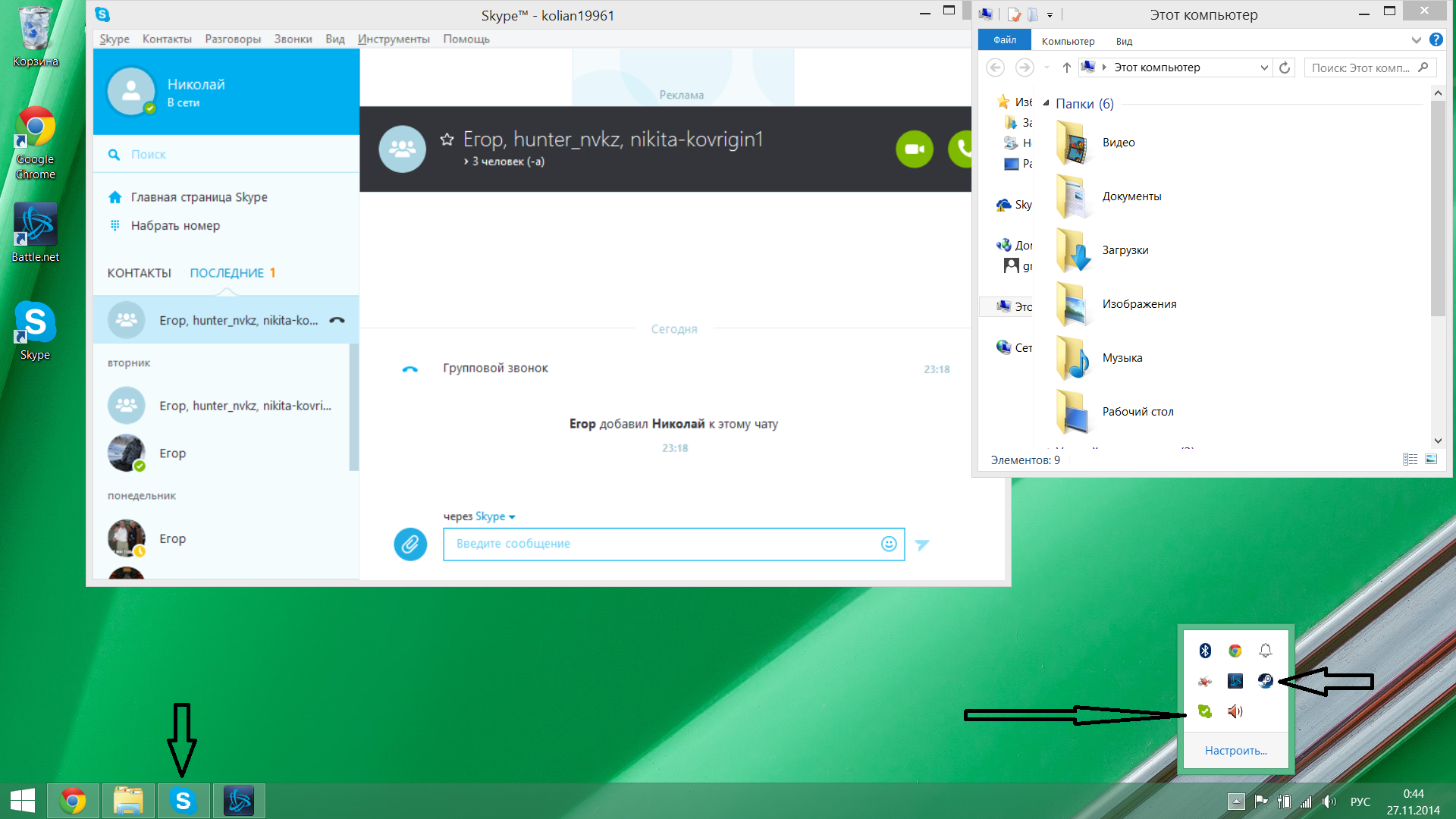Switch Explorer to large icons view
This screenshot has height=819, width=1456.
click(1431, 460)
